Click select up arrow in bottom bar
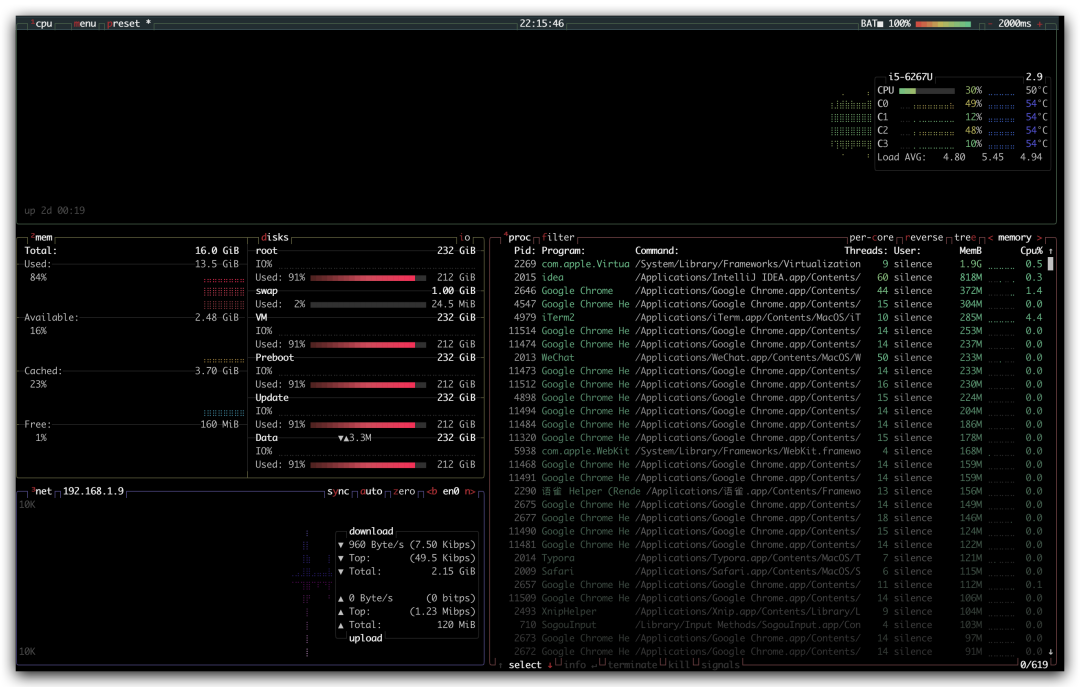Screen dimensions: 1080x687 [x=501, y=665]
